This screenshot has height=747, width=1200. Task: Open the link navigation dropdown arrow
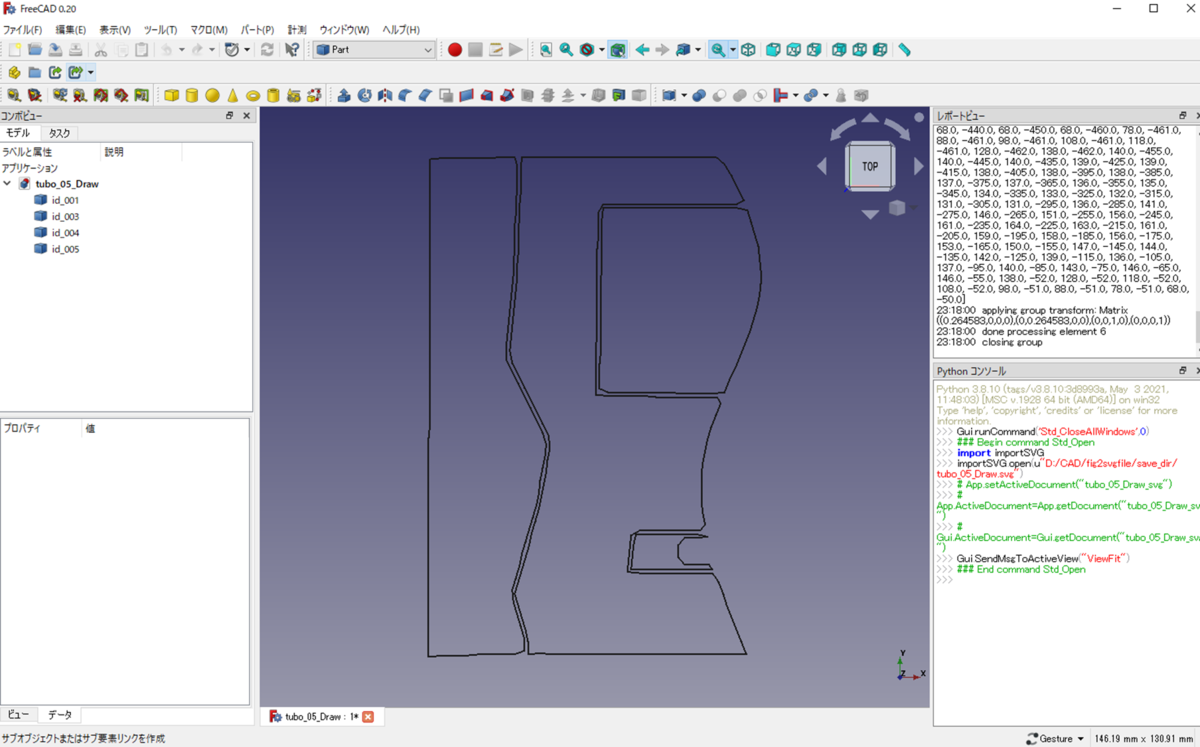click(698, 49)
